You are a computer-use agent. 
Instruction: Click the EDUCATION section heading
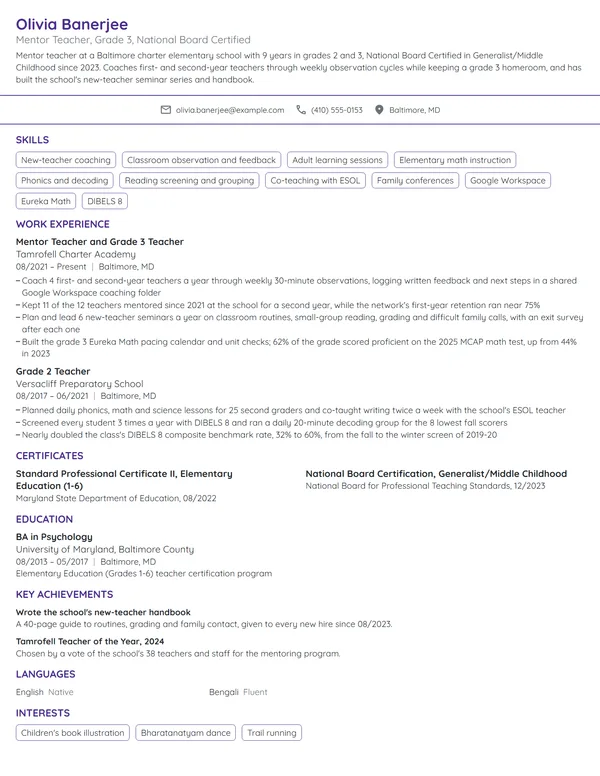click(45, 519)
